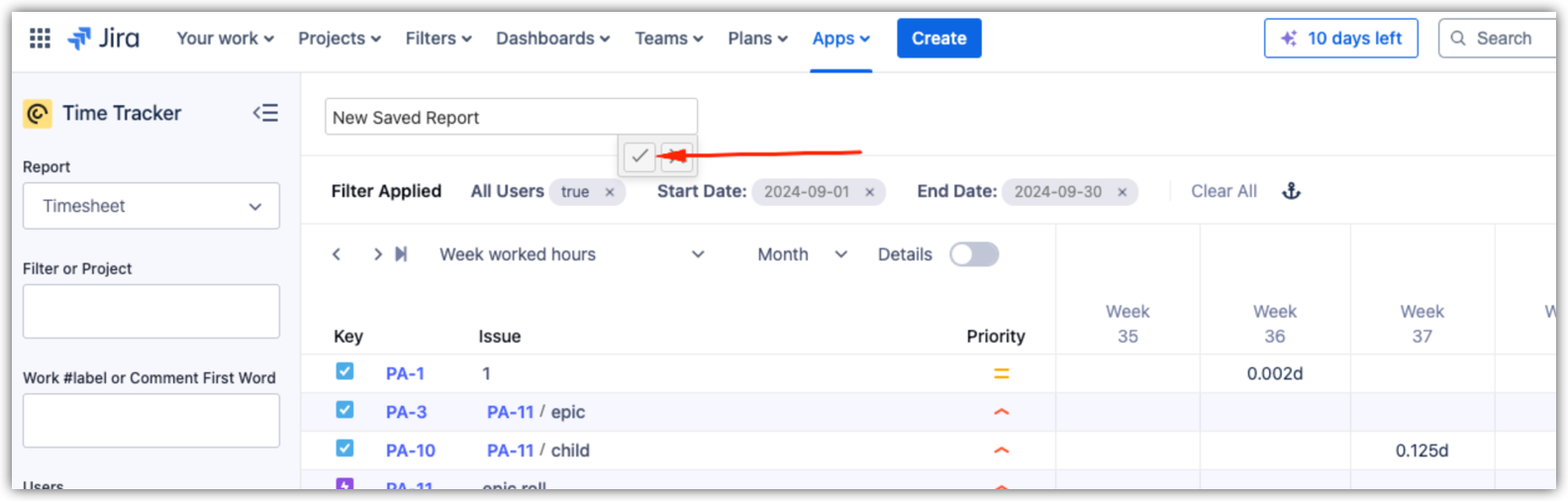
Task: Remove the All Users true filter
Action: [x=610, y=192]
